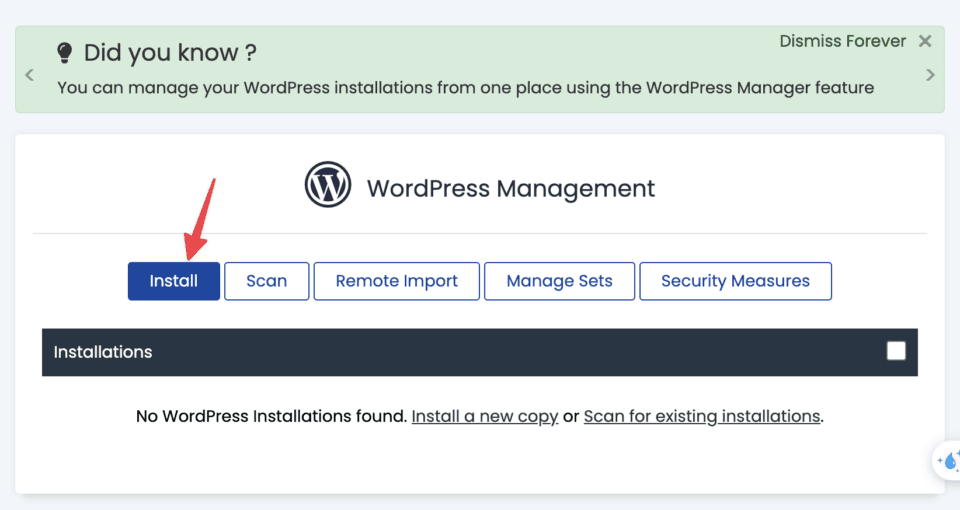Click the Install button
Viewport: 960px width, 510px height.
click(x=173, y=281)
